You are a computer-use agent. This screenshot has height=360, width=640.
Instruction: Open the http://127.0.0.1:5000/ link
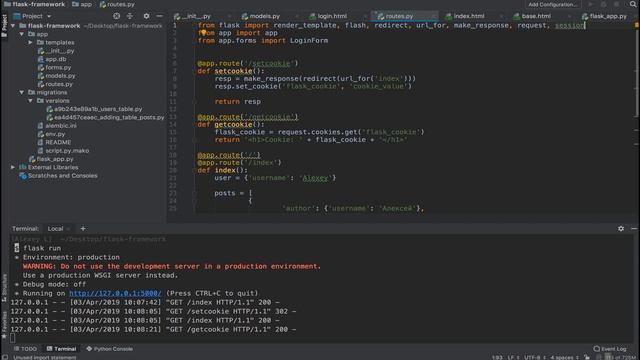(115, 293)
